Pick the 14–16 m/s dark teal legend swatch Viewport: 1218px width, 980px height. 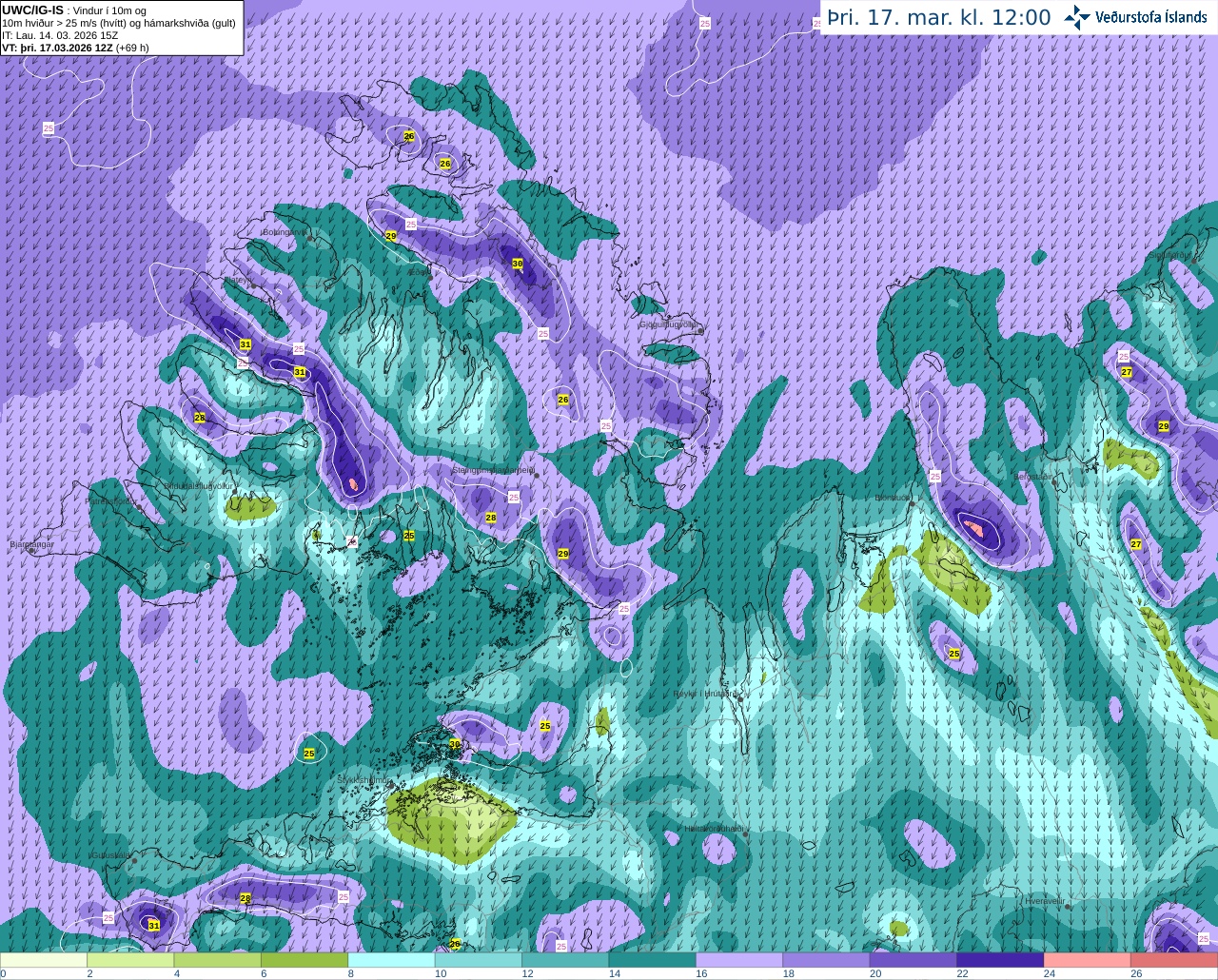point(653,959)
